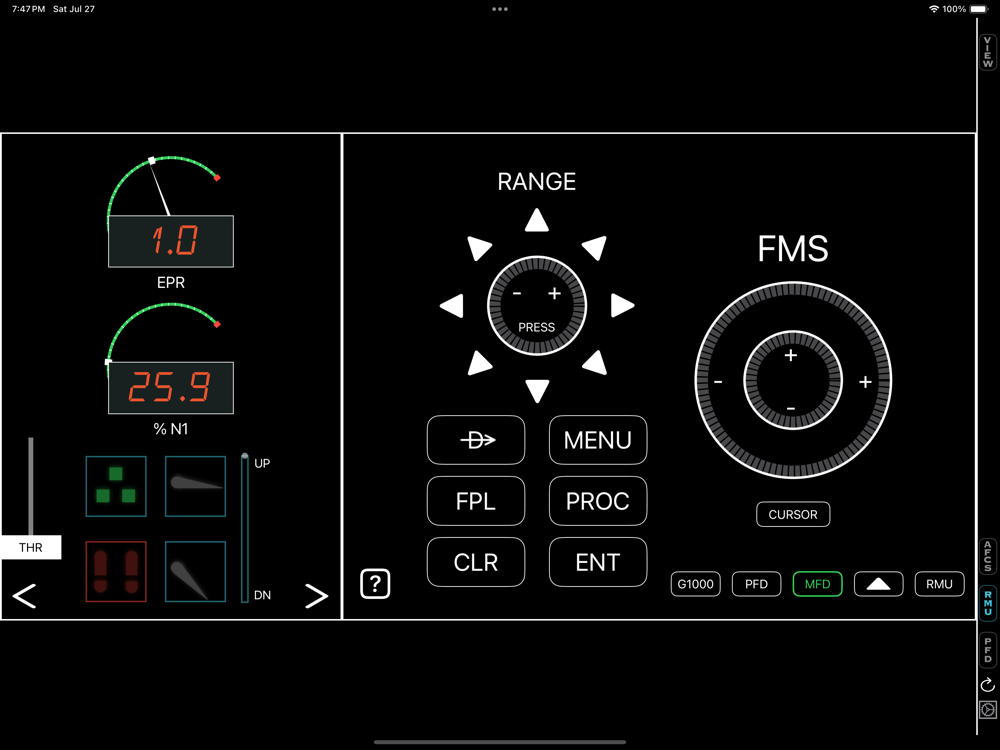
Task: Switch to the G1000 panel
Action: (x=695, y=584)
